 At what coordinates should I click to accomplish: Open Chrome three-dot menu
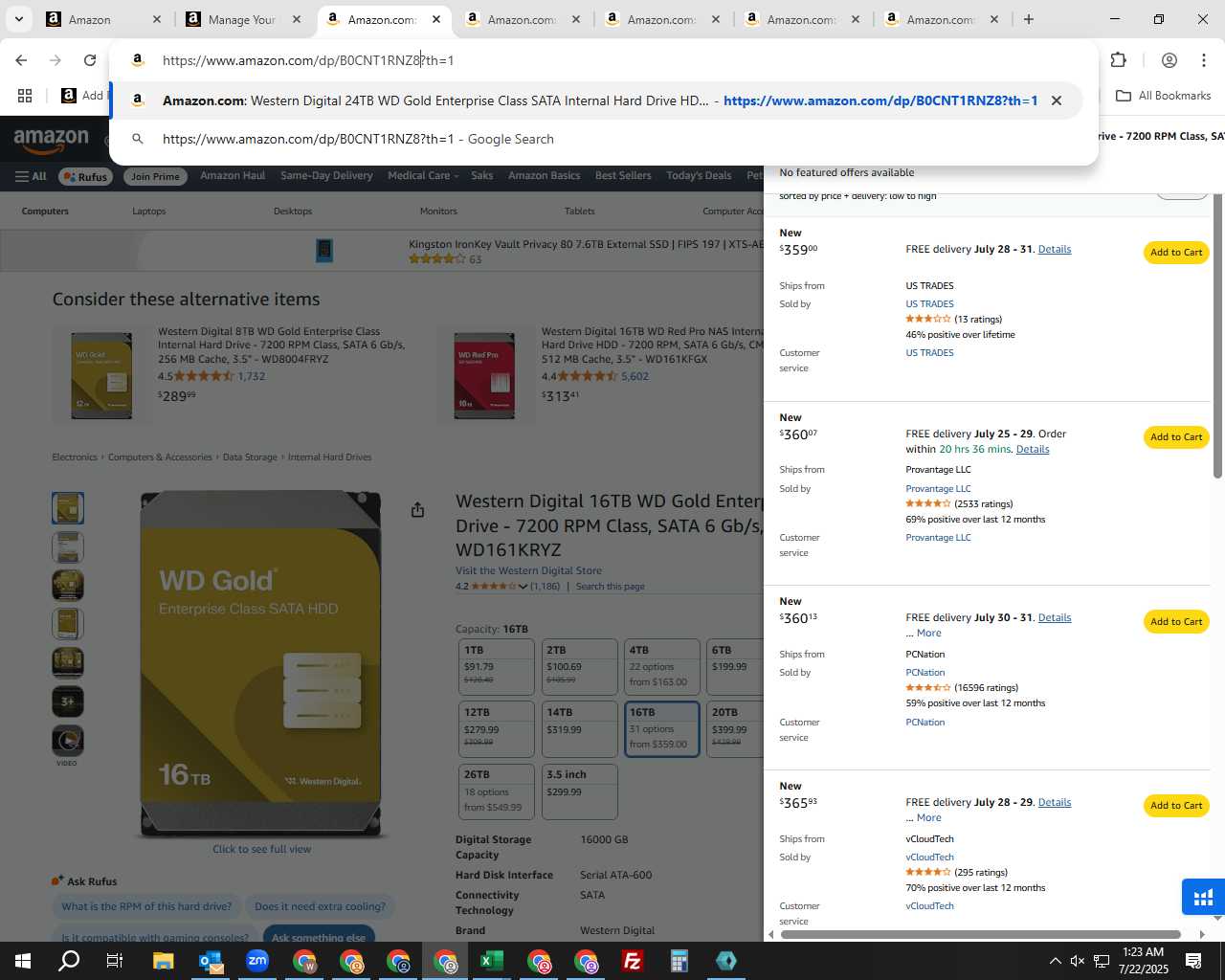1203,60
